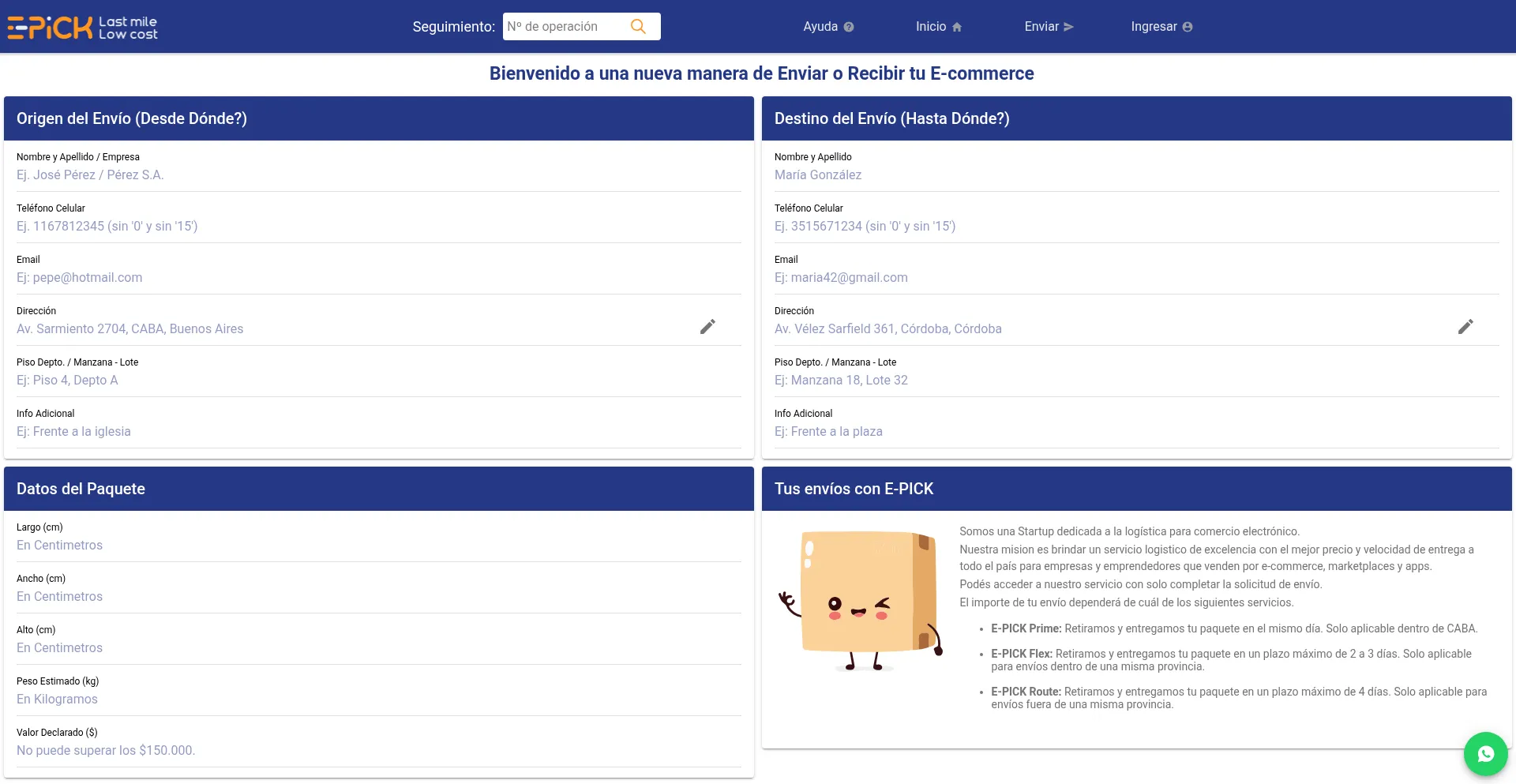Click the 'El importe de tu envío' sentence
The image size is (1516, 784).
click(x=1127, y=602)
